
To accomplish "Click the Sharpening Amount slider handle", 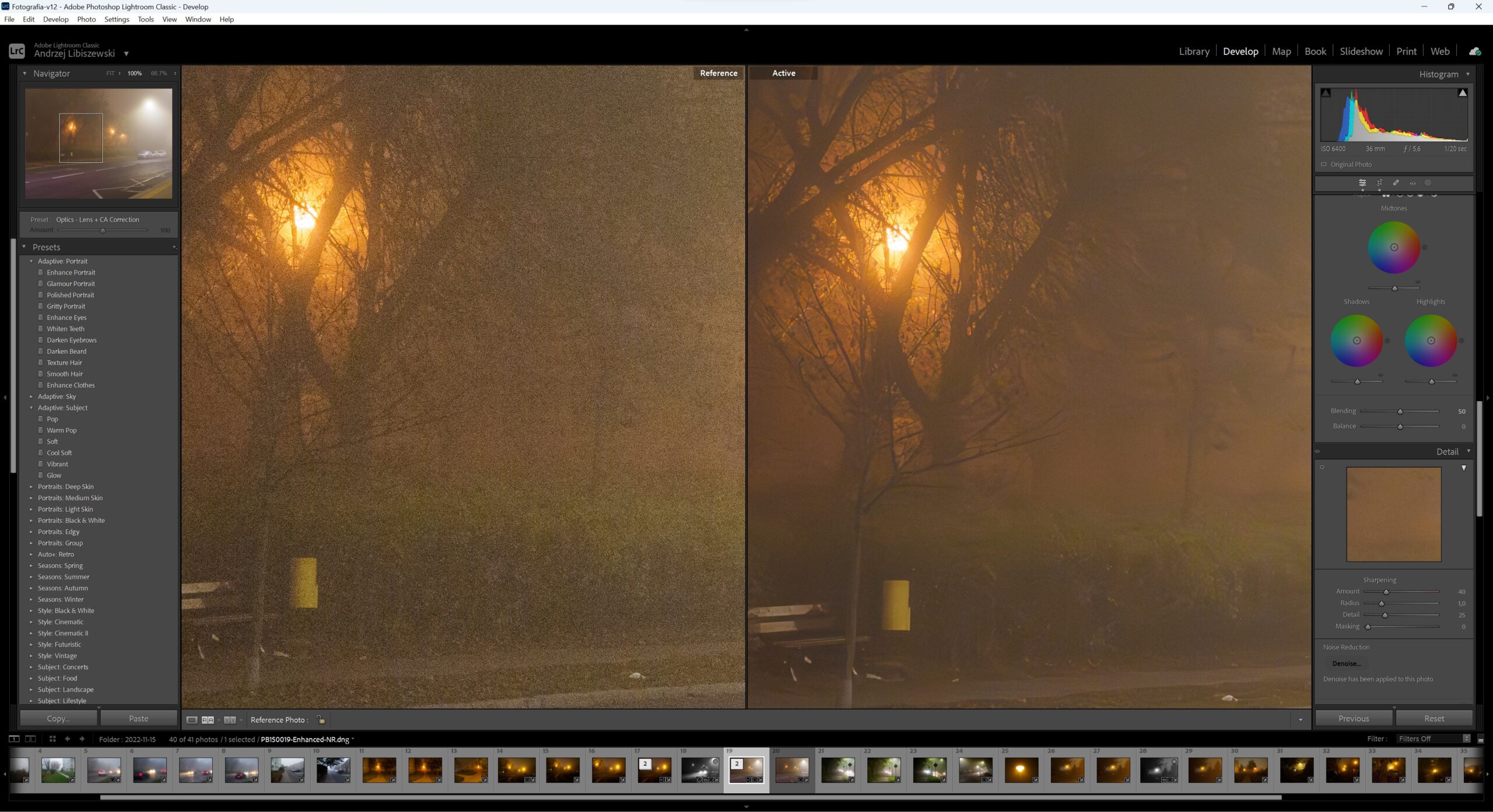I will coord(1387,591).
